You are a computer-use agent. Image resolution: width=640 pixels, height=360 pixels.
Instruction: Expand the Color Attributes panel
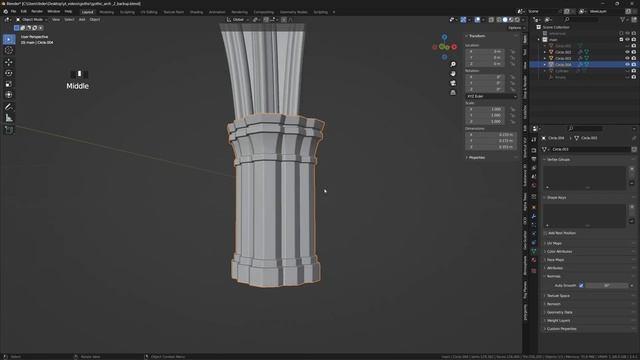coord(559,251)
